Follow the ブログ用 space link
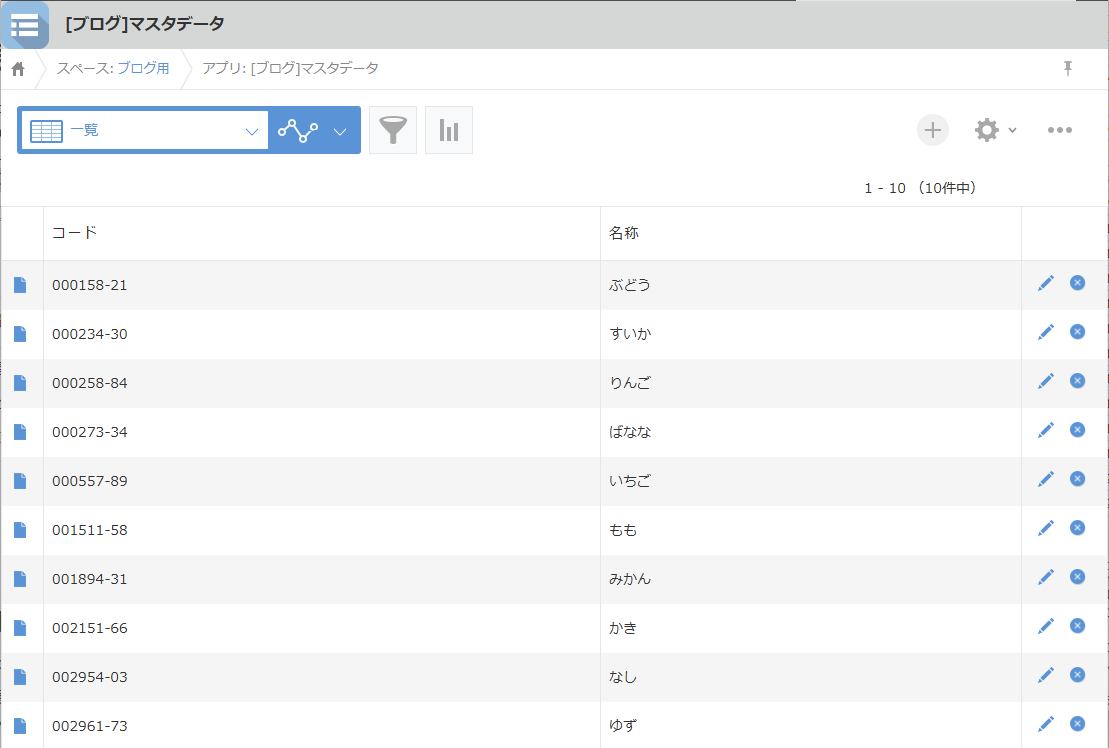This screenshot has width=1109, height=748. pyautogui.click(x=143, y=68)
